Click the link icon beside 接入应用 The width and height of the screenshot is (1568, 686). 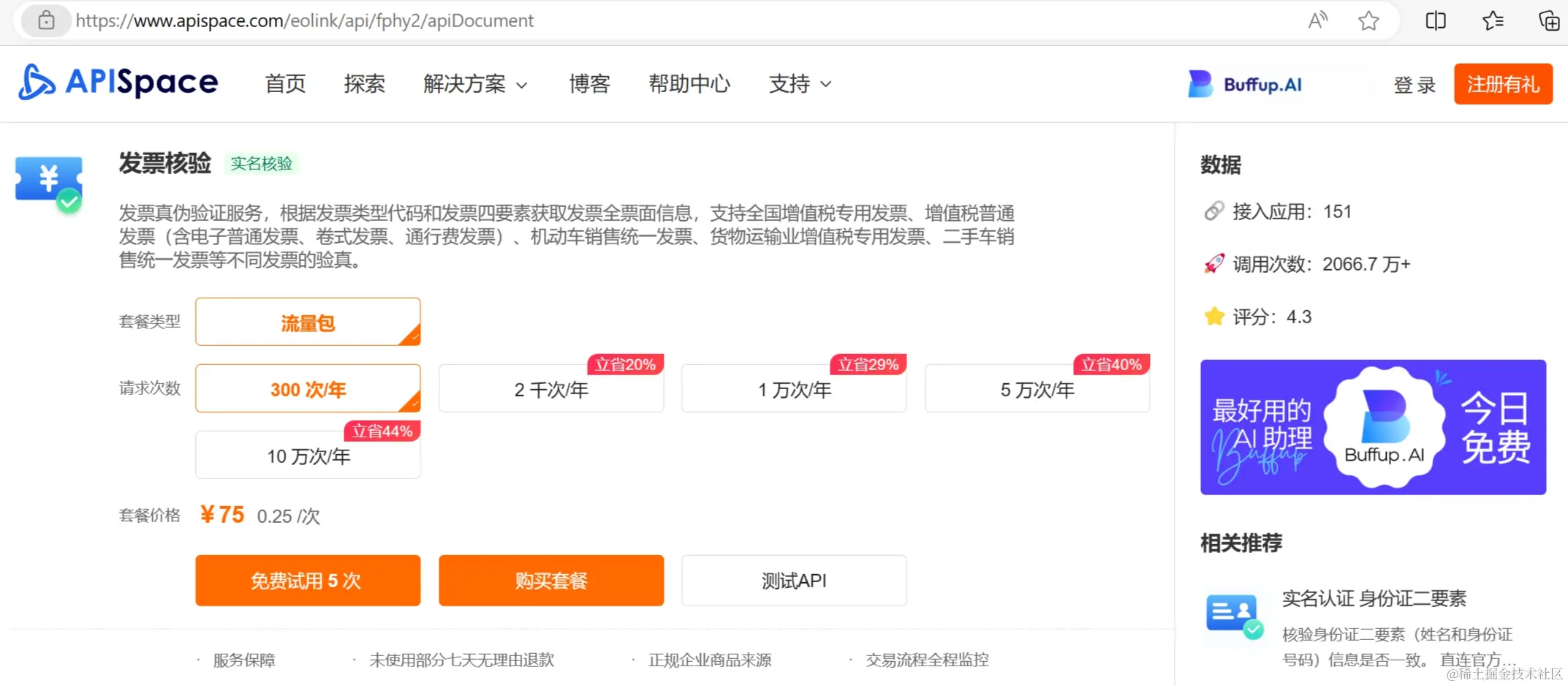(1214, 211)
